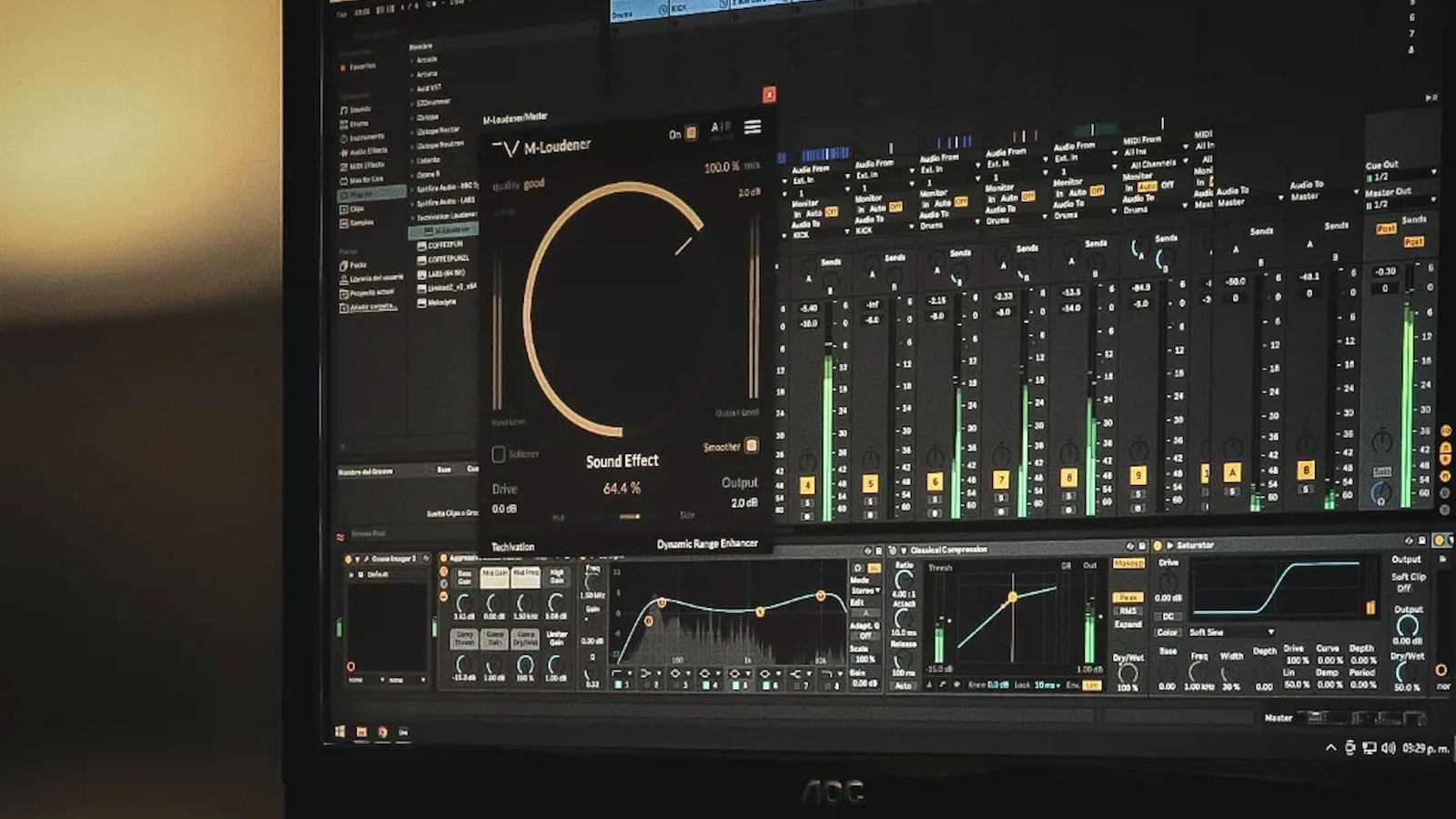Select RMS mode in compressor
Viewport: 1456px width, 819px height.
[x=1128, y=611]
